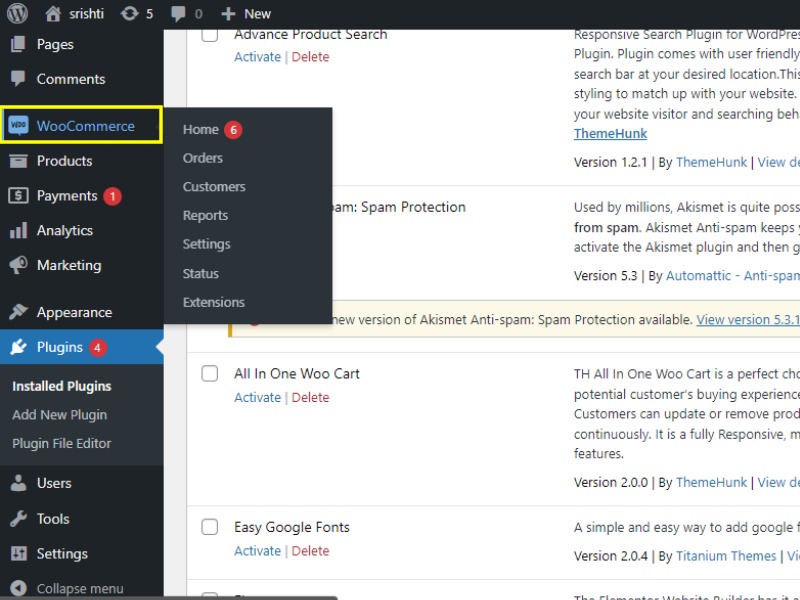Click the WooCommerce logo icon
The width and height of the screenshot is (800, 600).
pos(18,125)
